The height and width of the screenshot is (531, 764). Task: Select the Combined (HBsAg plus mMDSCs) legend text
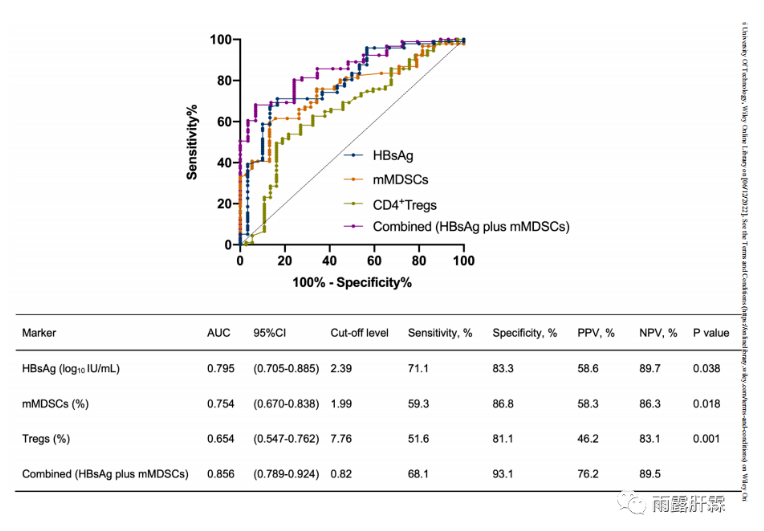coord(470,227)
